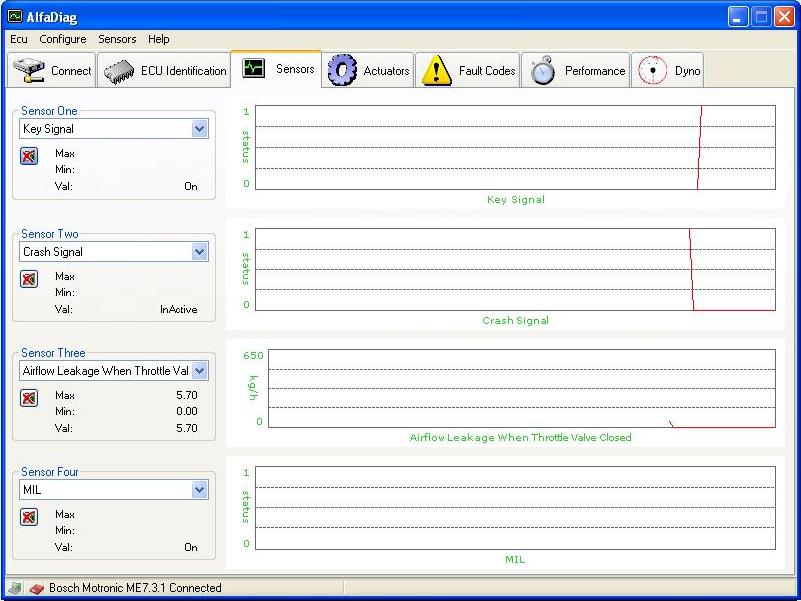This screenshot has width=801, height=601.
Task: Open the Fault Codes tab
Action: click(468, 71)
